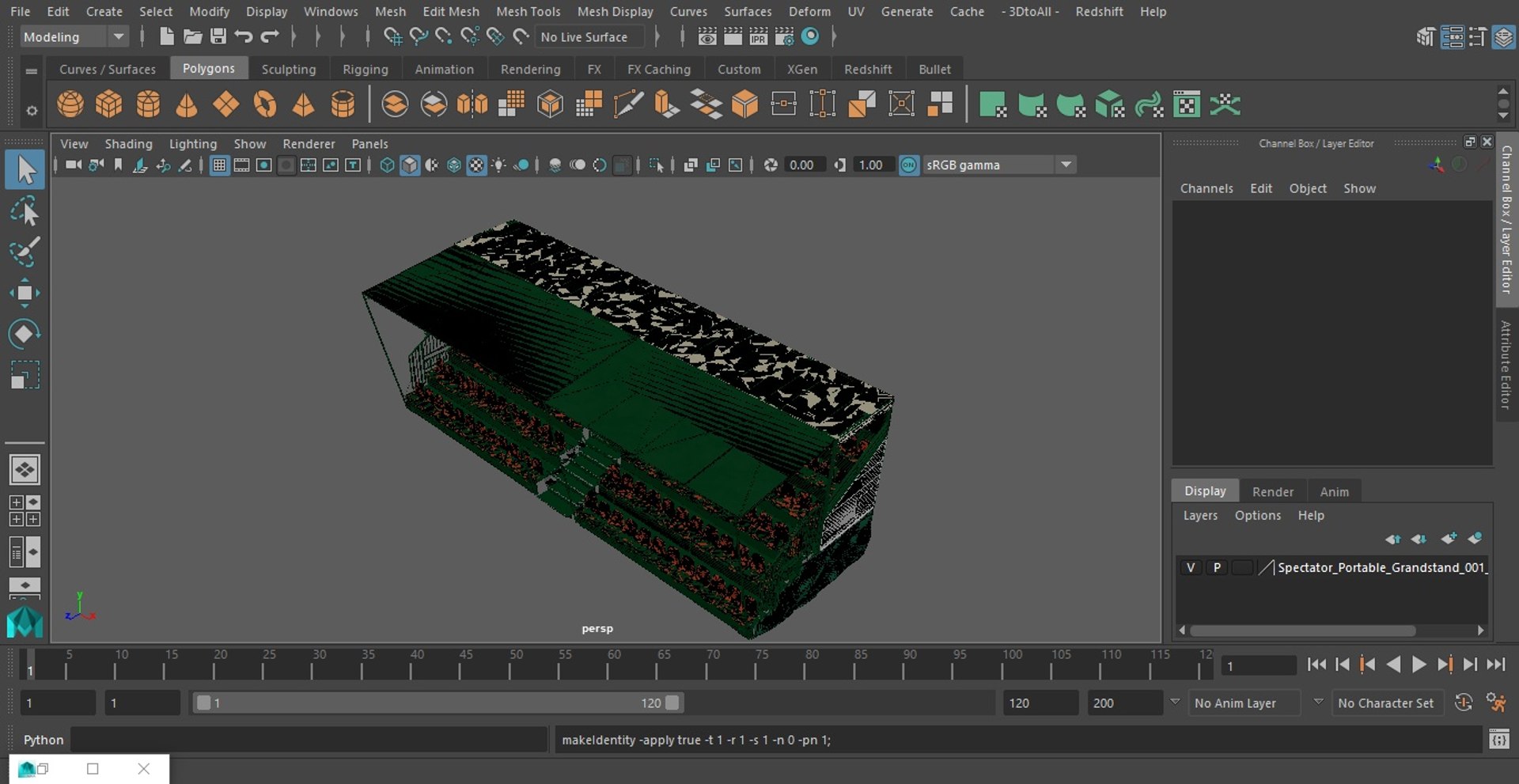Create a polygon cone from the shelf
This screenshot has height=784, width=1519.
187,104
